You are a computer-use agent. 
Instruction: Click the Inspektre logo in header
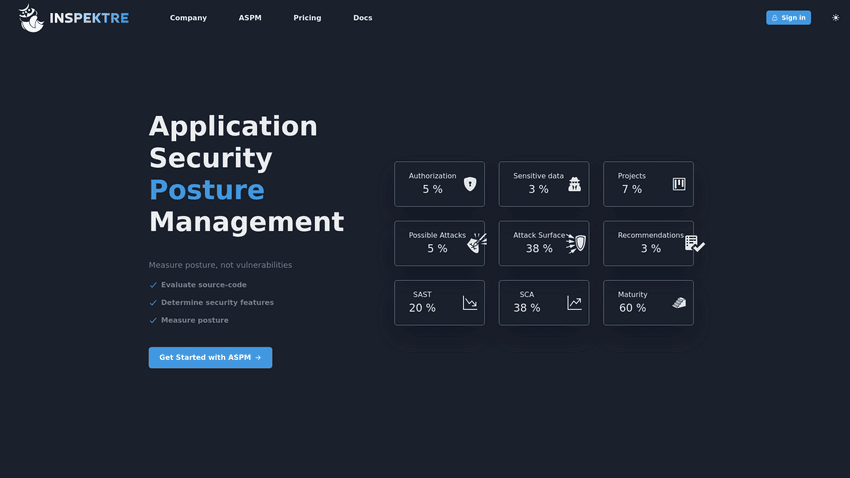(74, 18)
